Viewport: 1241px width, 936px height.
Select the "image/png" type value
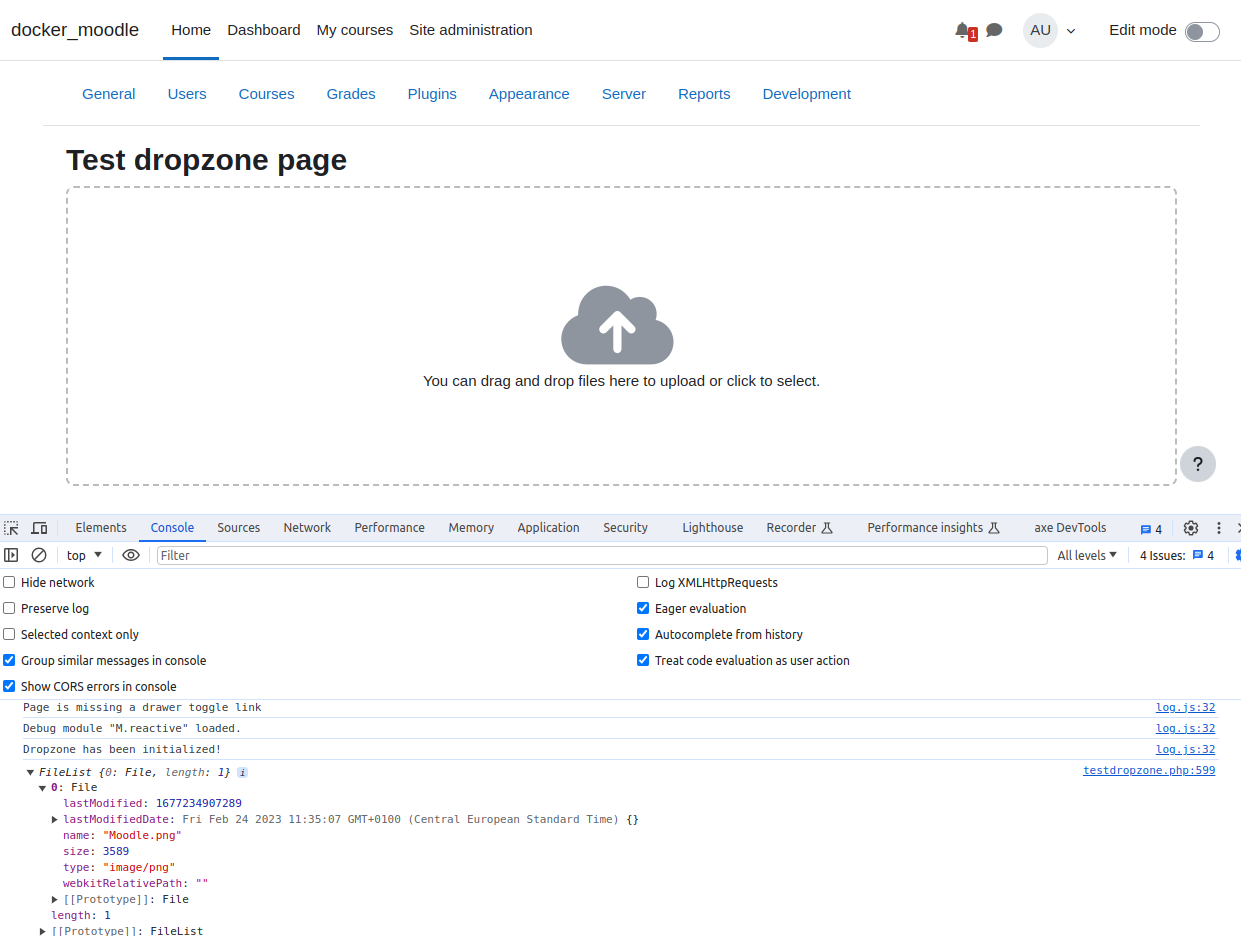pyautogui.click(x=139, y=868)
